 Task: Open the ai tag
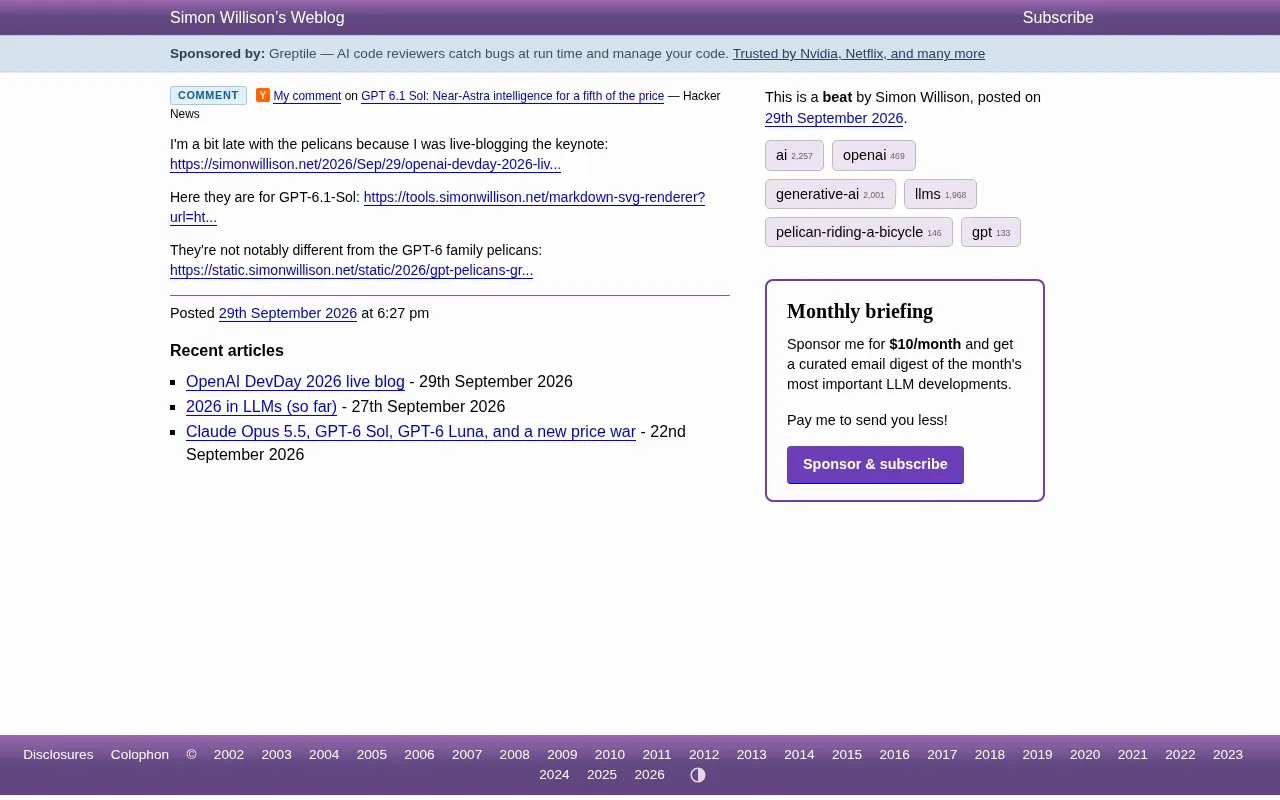tap(794, 155)
